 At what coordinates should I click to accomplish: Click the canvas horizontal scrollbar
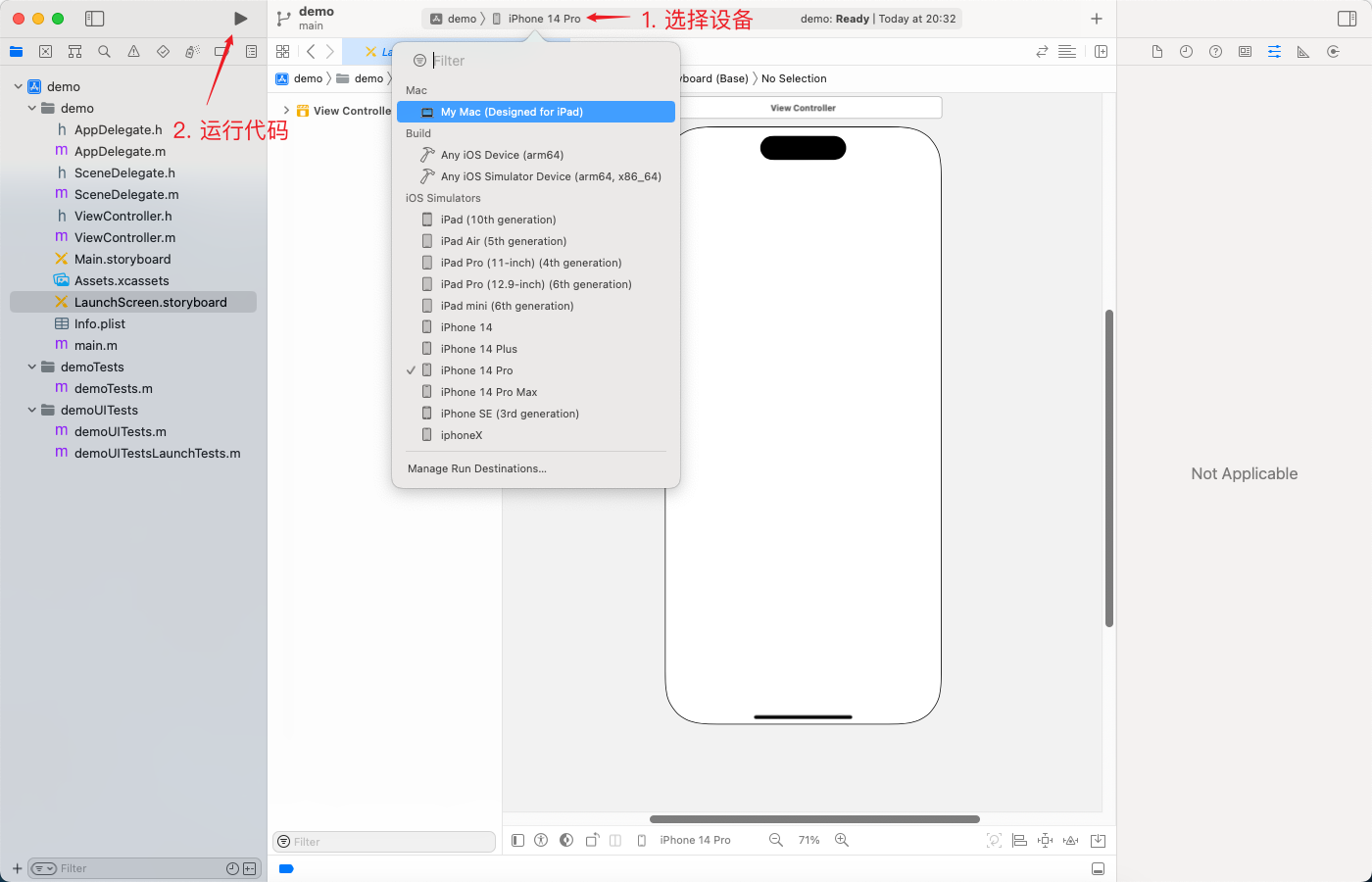click(814, 819)
